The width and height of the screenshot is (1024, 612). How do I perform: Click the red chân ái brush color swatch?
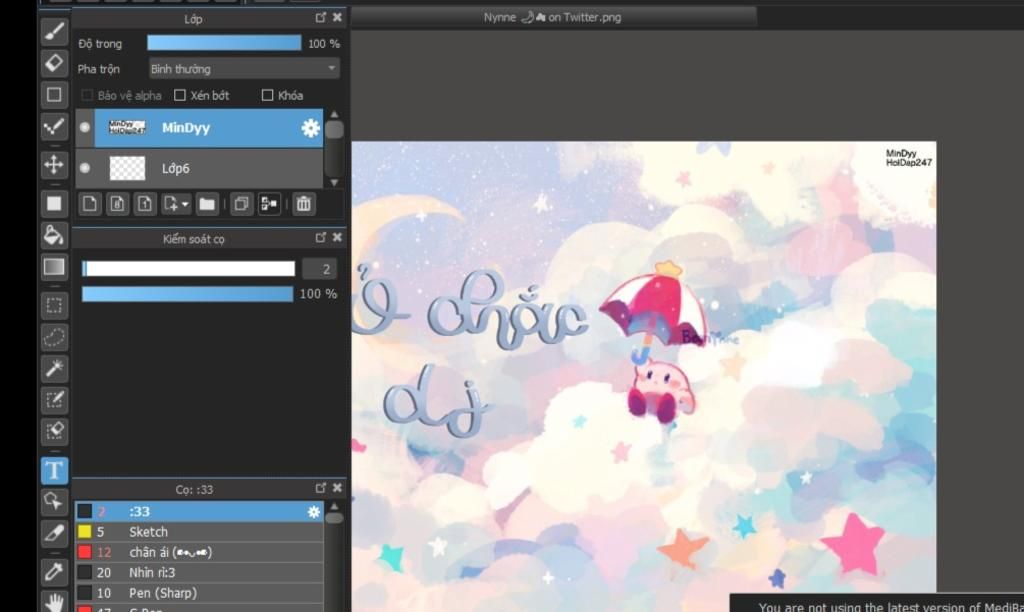click(85, 552)
